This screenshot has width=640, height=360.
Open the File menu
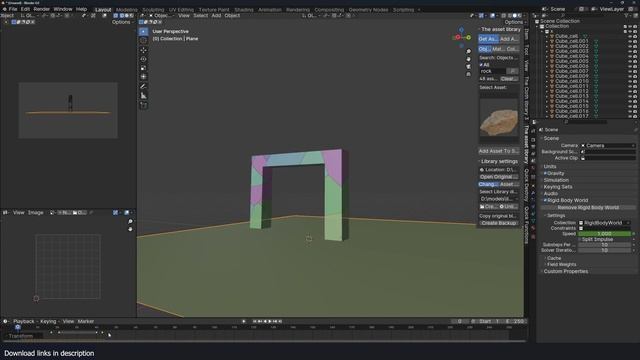pos(13,9)
